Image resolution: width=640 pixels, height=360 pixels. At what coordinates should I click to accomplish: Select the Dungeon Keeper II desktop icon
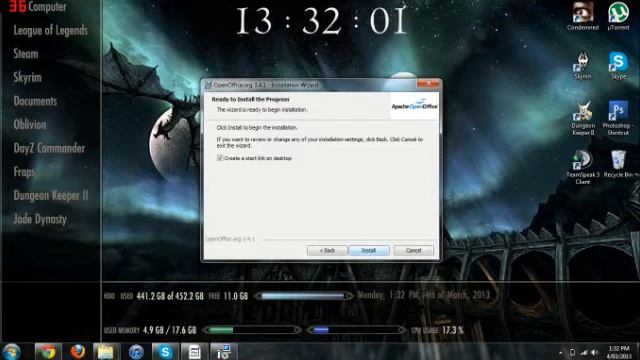582,118
